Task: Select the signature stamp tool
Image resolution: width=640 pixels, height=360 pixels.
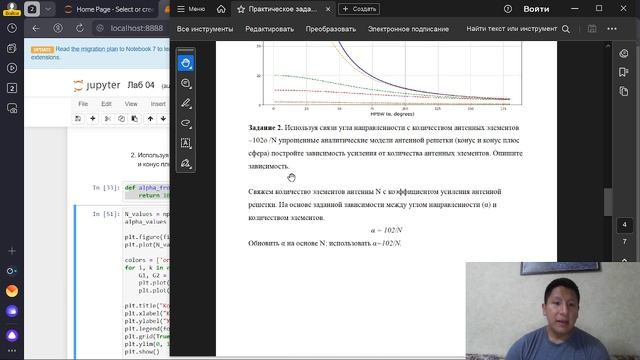Action: 186,163
